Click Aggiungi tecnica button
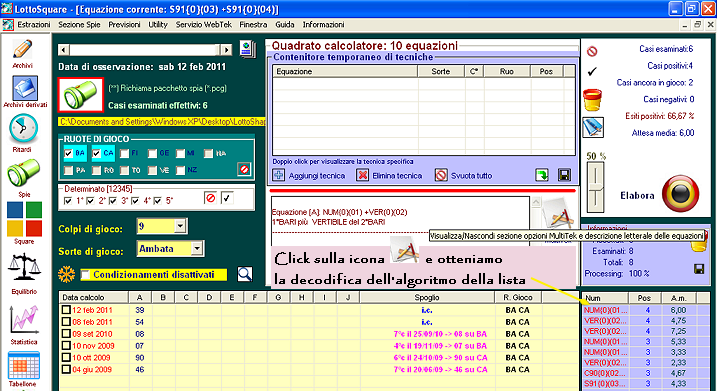The image size is (717, 391). tap(310, 176)
